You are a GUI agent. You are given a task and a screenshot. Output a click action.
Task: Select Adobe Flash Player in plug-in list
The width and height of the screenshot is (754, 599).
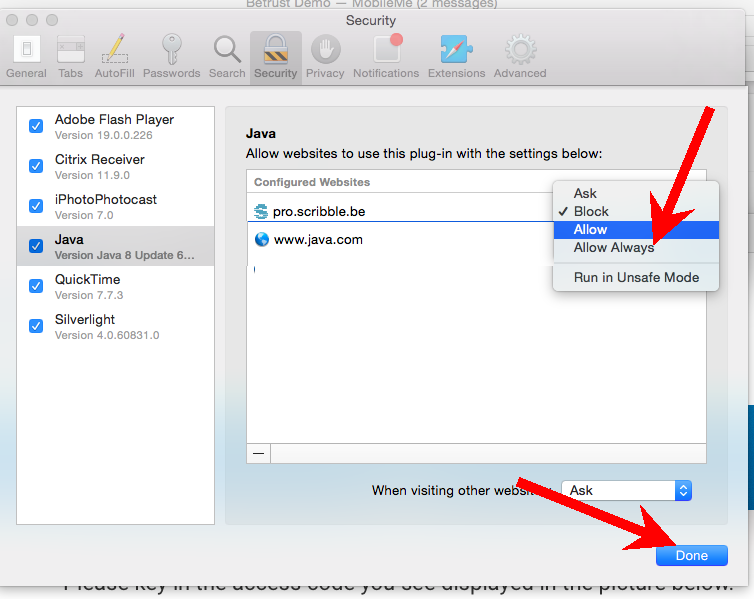(x=115, y=126)
